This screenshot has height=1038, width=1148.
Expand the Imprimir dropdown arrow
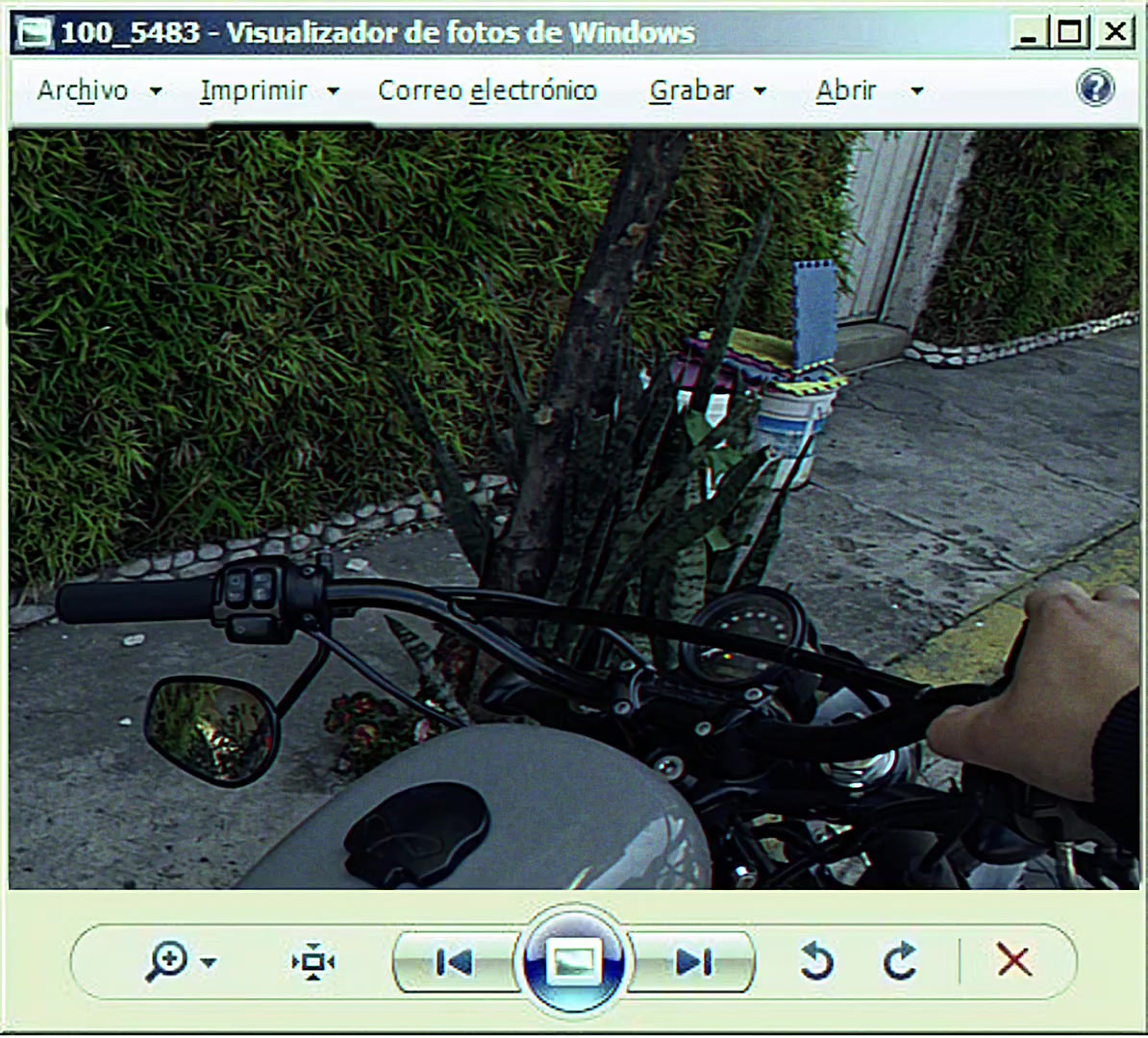coord(333,91)
